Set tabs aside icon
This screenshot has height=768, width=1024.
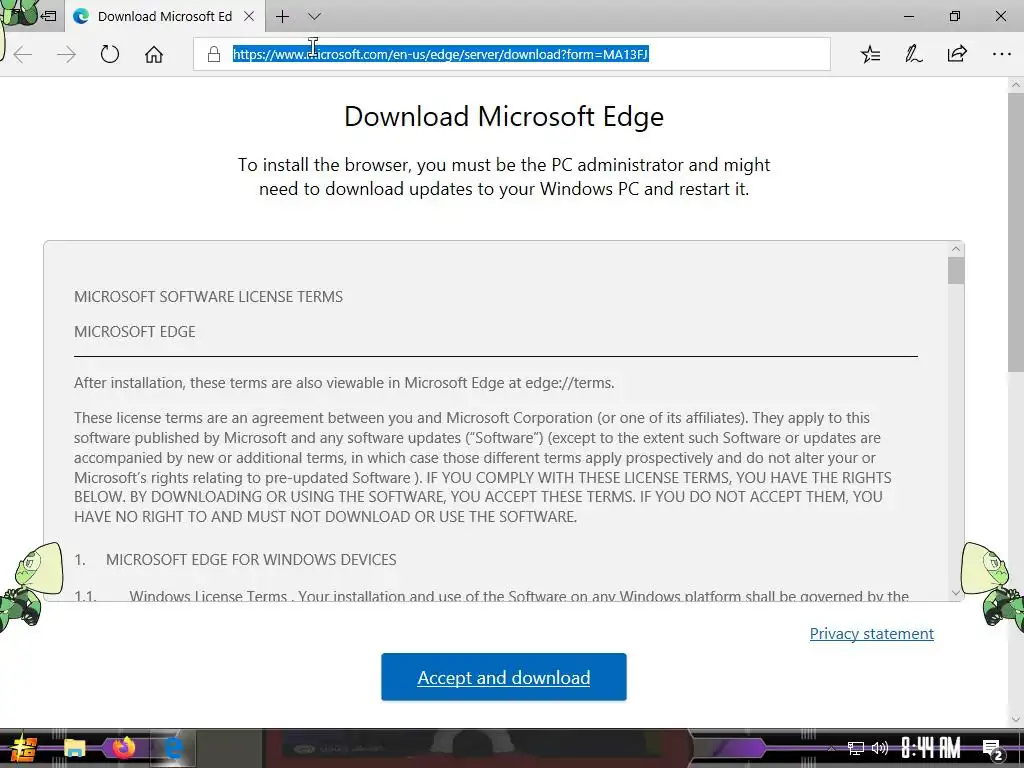pos(49,16)
